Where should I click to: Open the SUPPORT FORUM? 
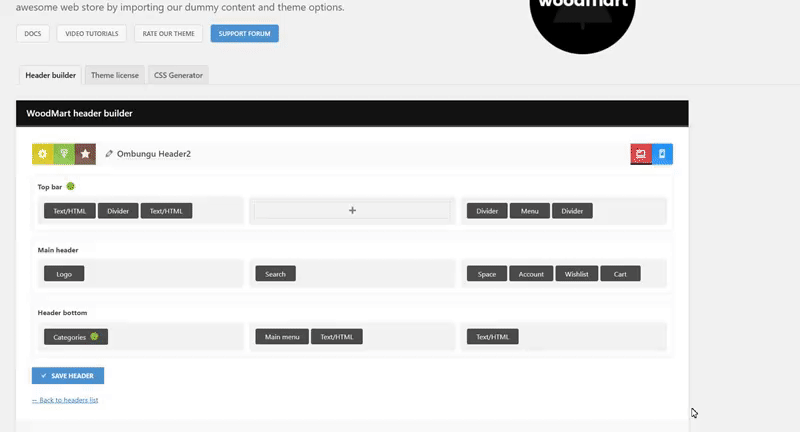[244, 34]
